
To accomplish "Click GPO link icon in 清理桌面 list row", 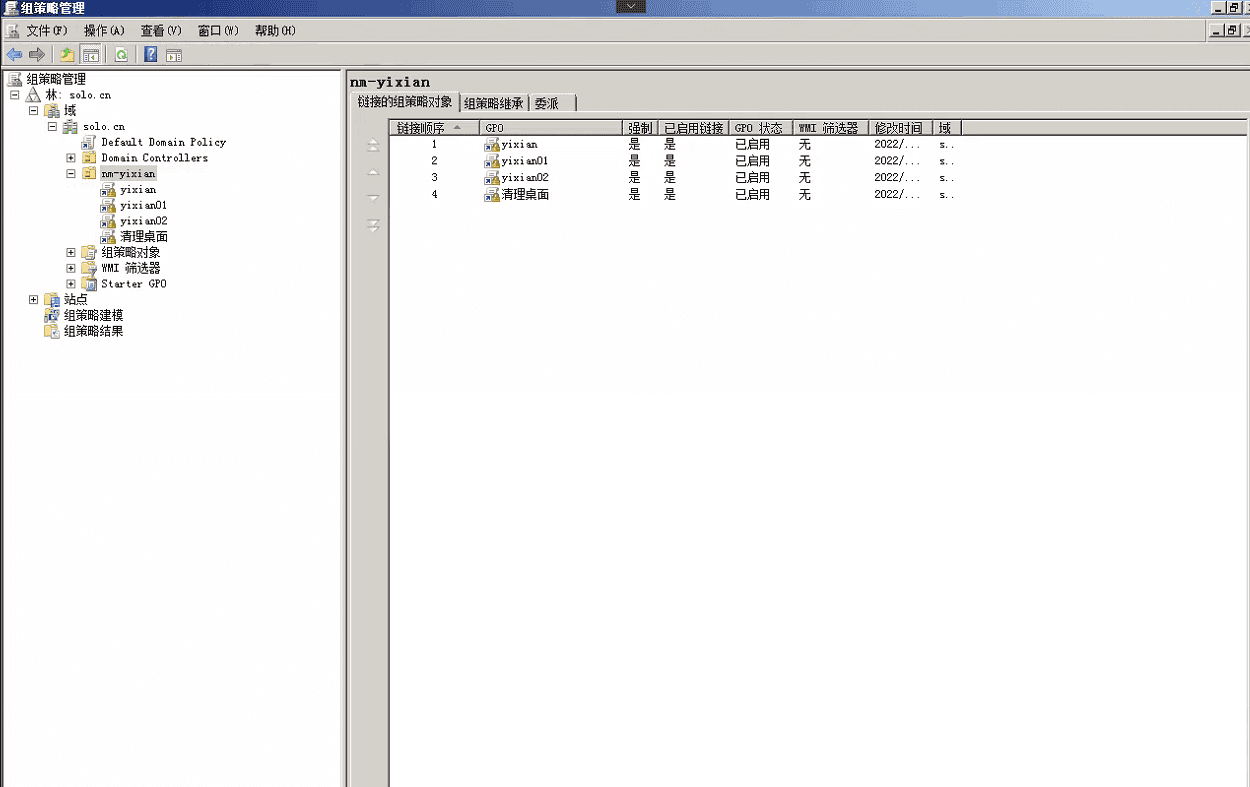I will point(492,195).
